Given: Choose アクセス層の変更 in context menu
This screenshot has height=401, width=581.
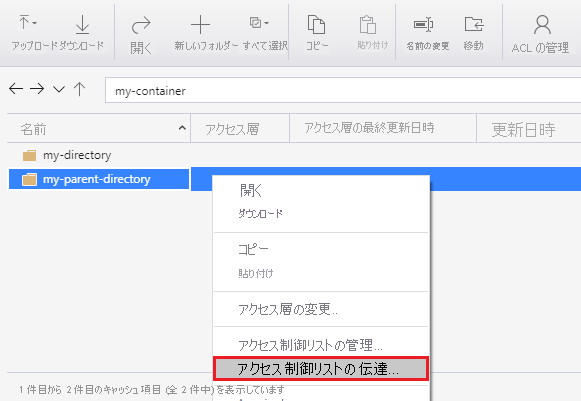Looking at the screenshot, I should click(288, 309).
